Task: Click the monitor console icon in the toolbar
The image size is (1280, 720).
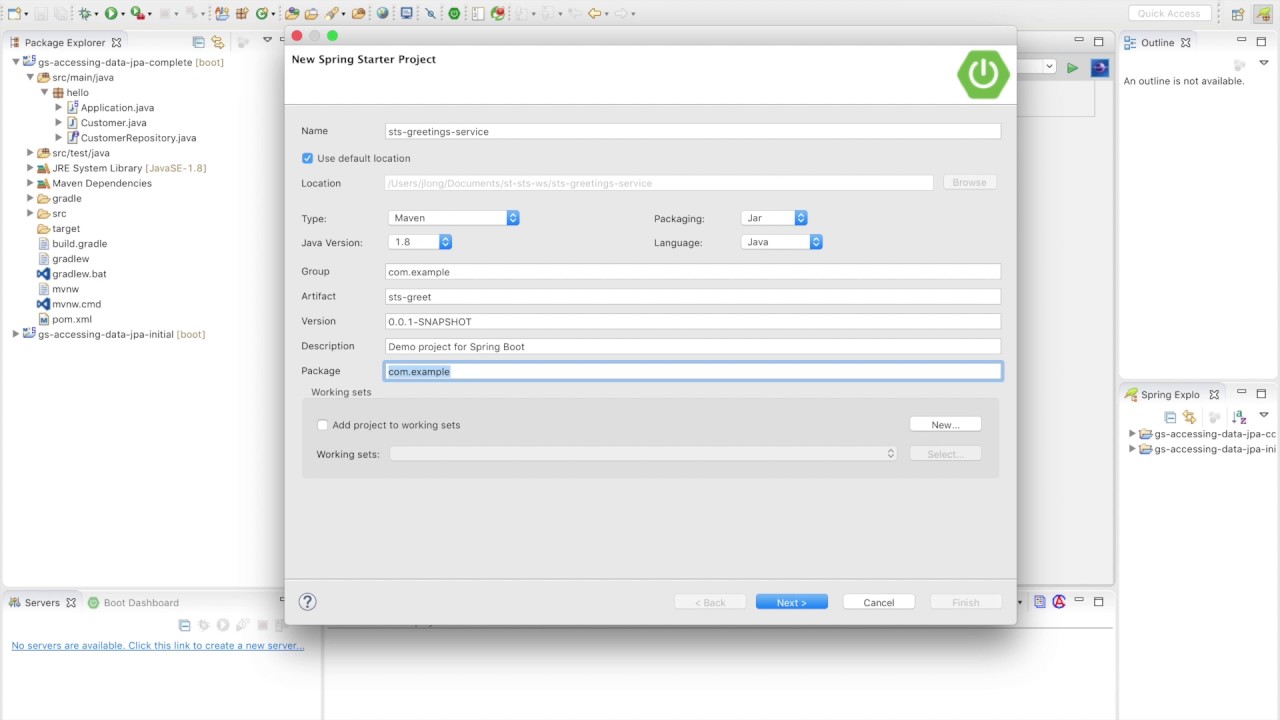Action: [406, 14]
